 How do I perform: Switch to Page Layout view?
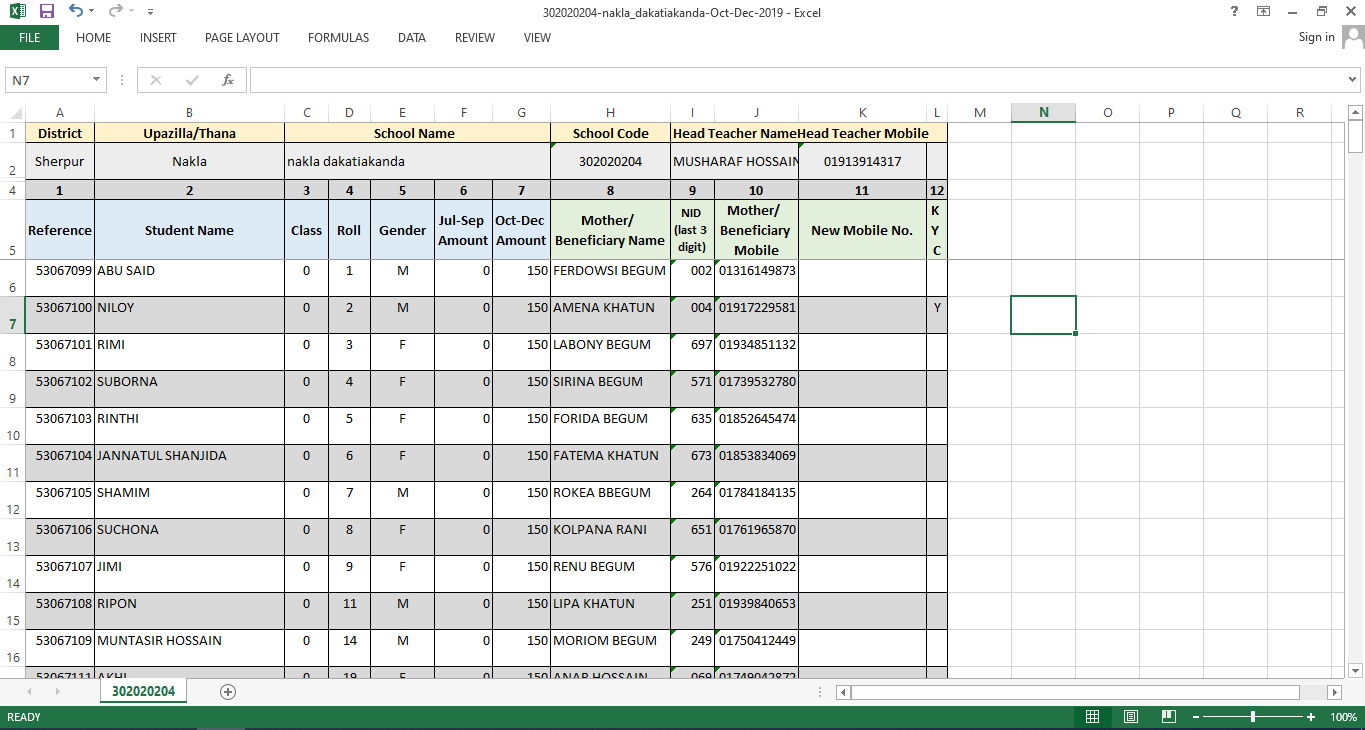tap(1131, 717)
